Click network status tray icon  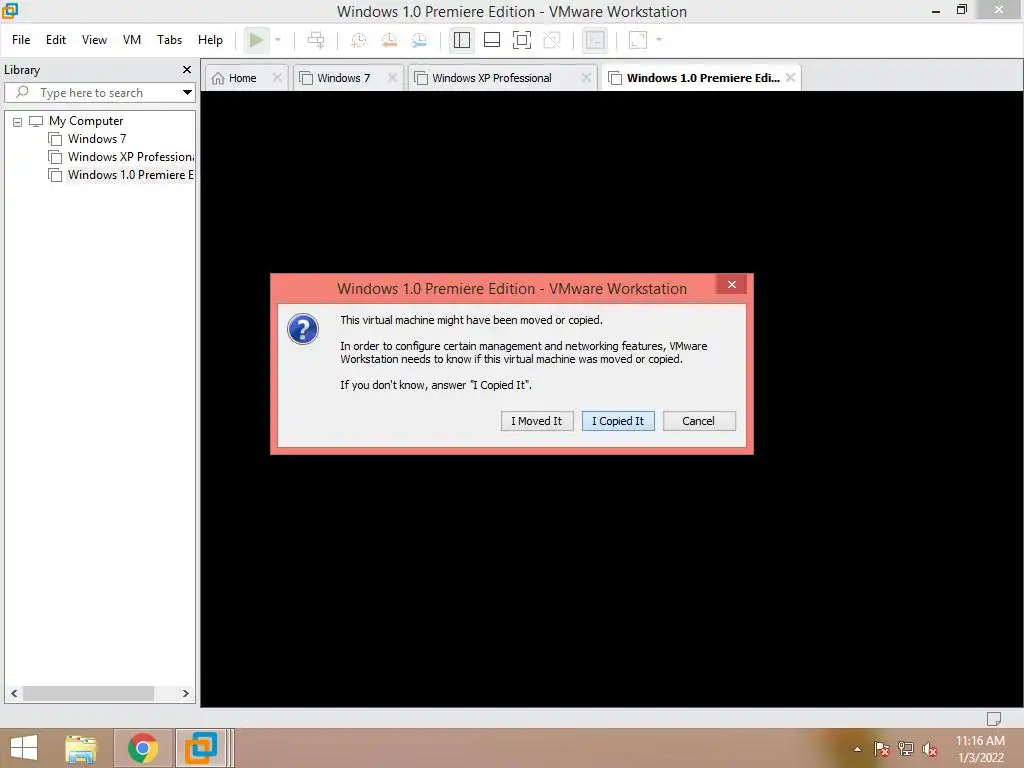[906, 749]
